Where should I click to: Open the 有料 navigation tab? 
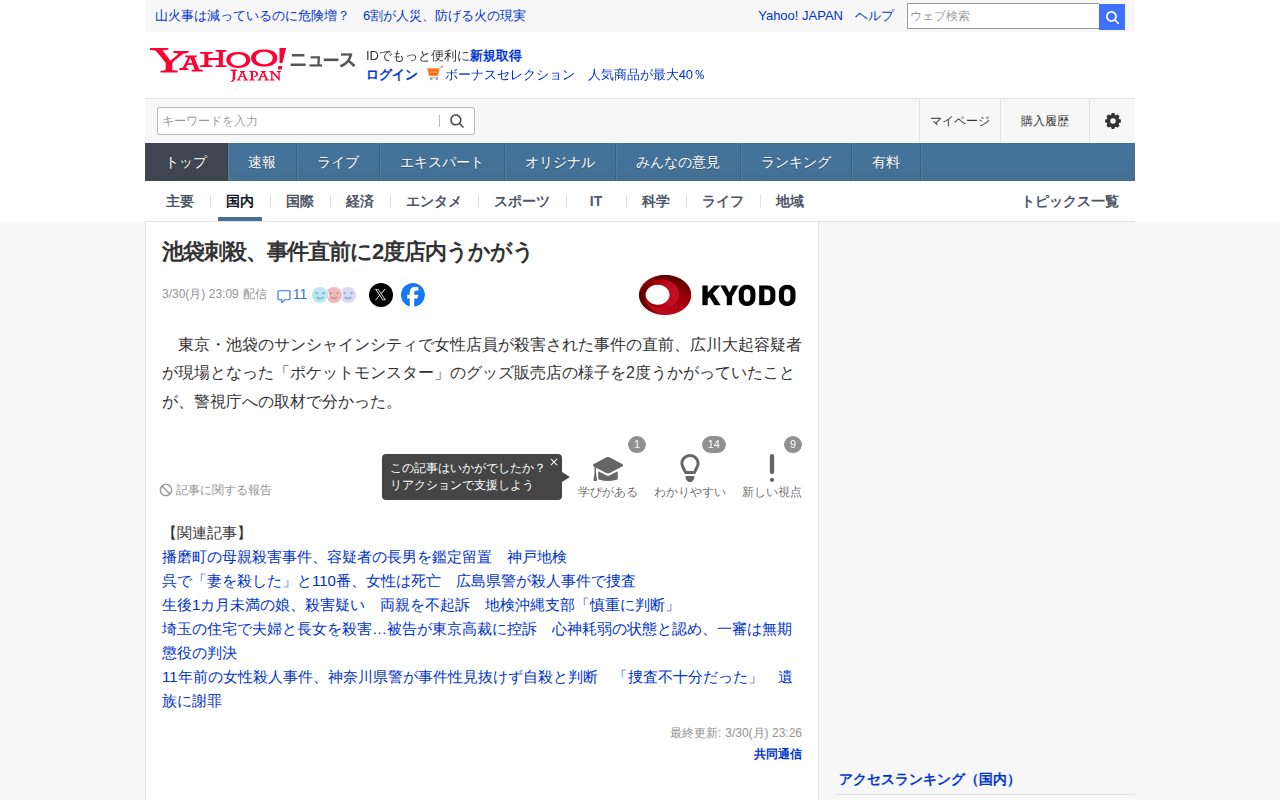[x=886, y=162]
